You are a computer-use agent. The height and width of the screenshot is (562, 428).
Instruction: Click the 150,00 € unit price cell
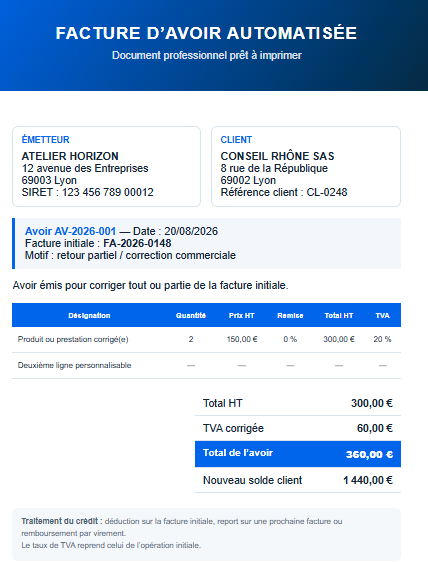click(x=242, y=339)
